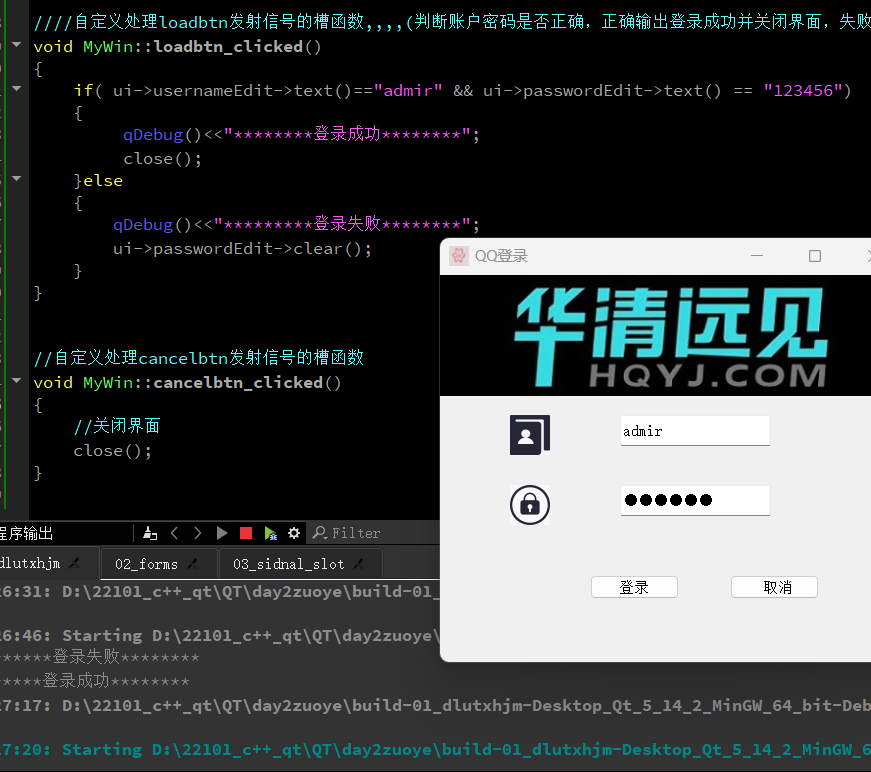The image size is (871, 772).
Task: Maximize the QQ登录 window
Action: [x=815, y=256]
